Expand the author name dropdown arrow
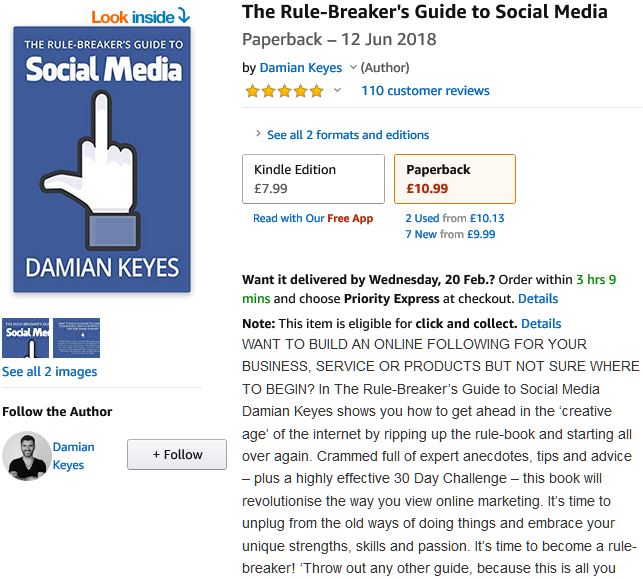 coord(353,68)
